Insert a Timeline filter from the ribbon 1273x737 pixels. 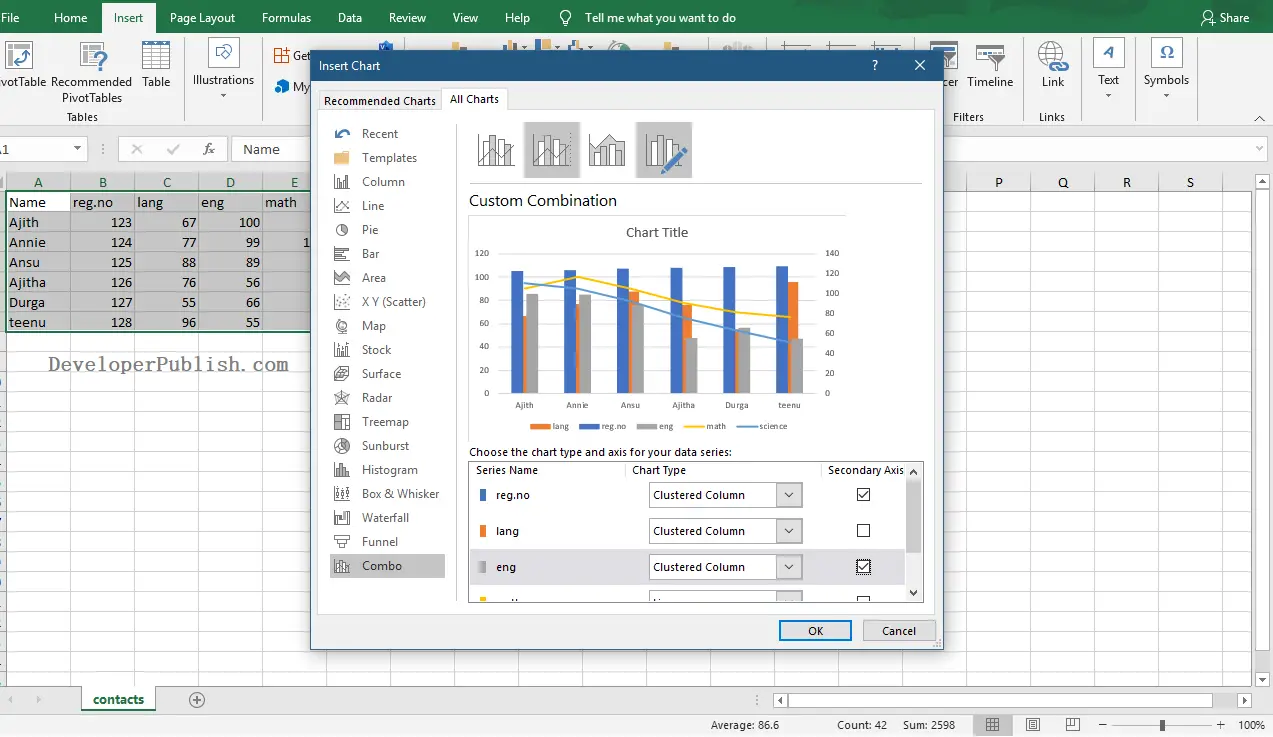[990, 65]
